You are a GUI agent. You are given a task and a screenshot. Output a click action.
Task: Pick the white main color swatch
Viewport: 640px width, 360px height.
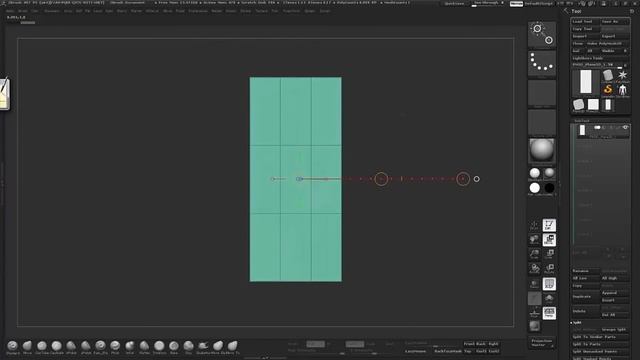click(535, 188)
